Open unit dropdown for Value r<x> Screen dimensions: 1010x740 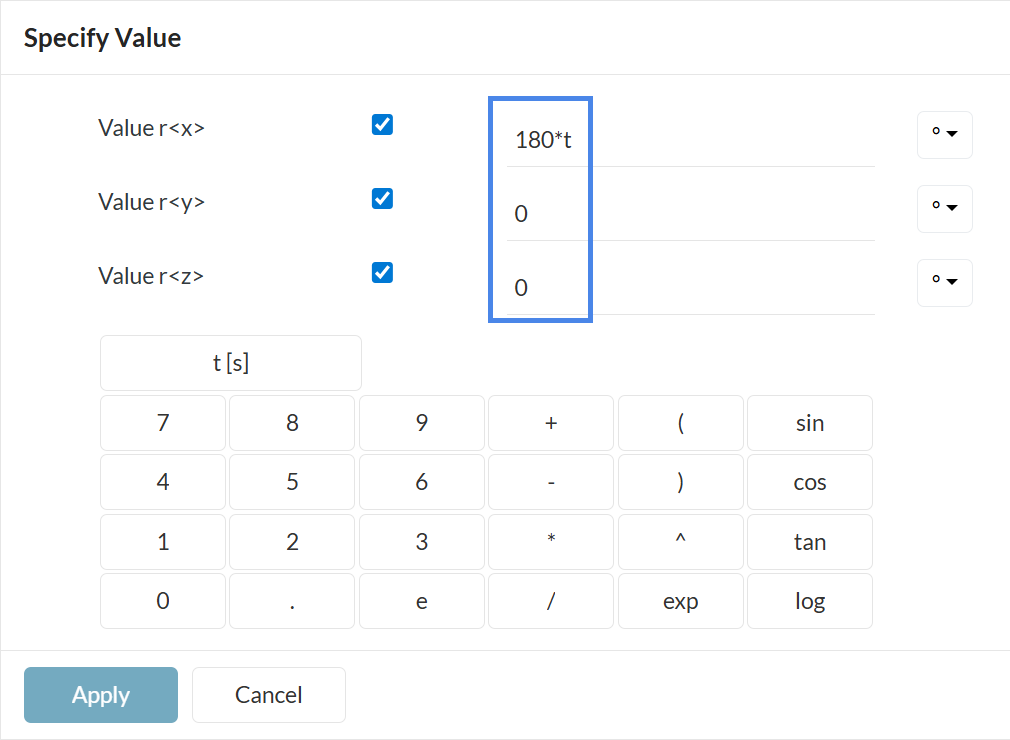(x=944, y=135)
